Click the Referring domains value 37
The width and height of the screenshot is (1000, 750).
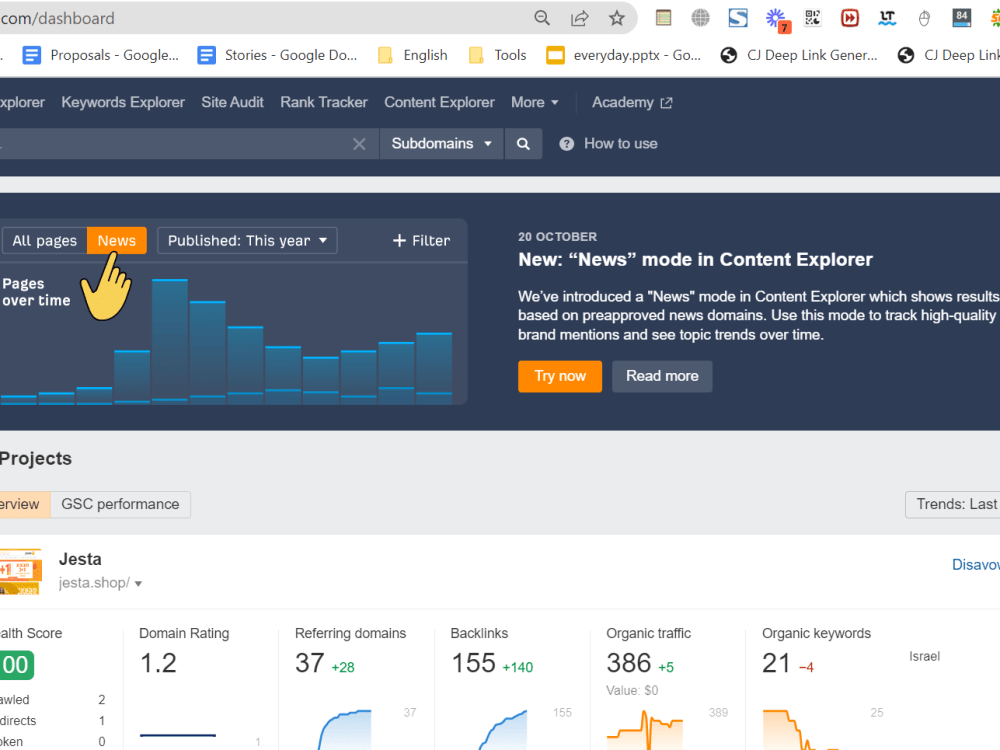pos(309,663)
